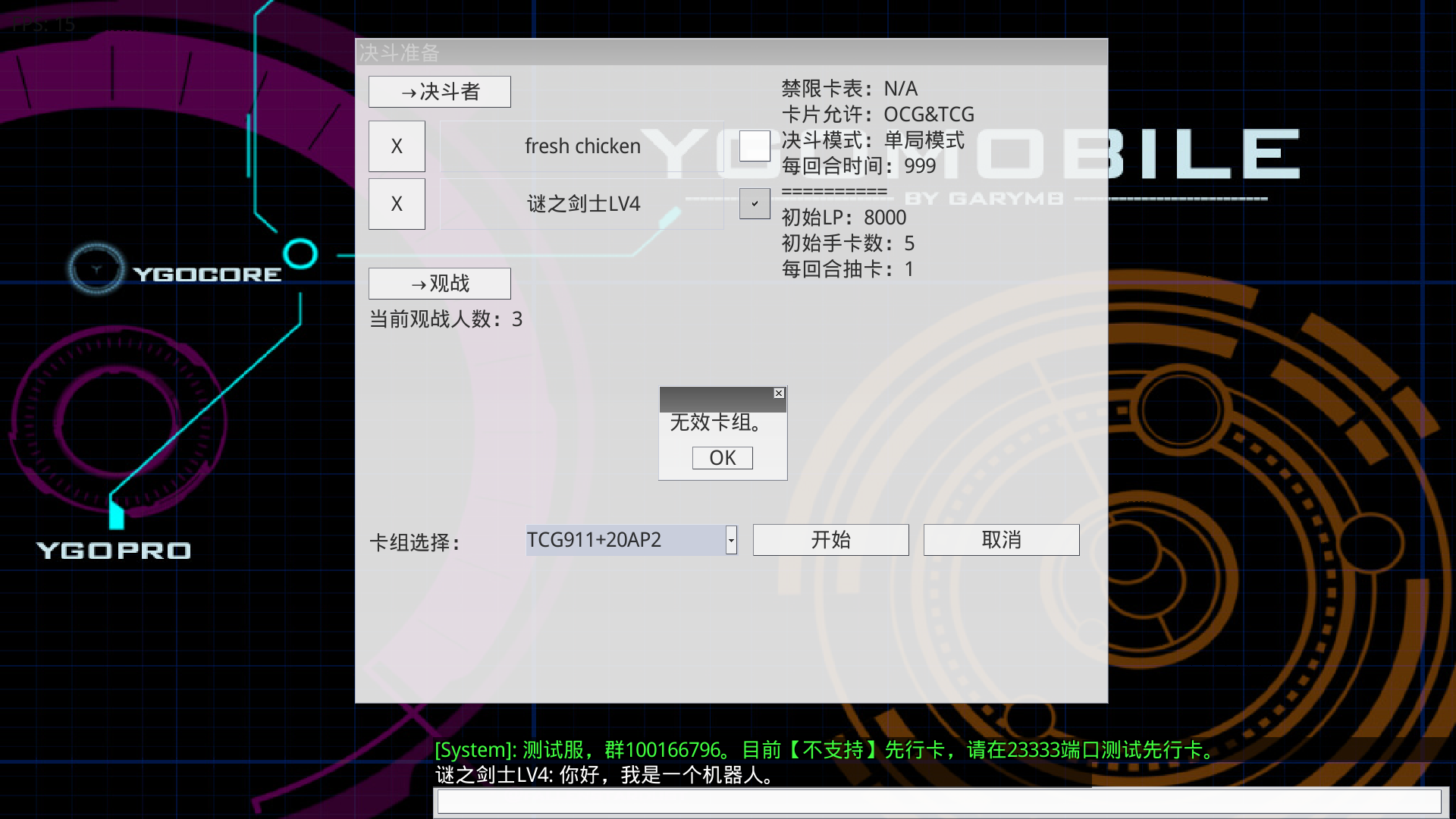Click 取消 to cancel duel setup
Screen dimensions: 1456x819
(x=1001, y=539)
